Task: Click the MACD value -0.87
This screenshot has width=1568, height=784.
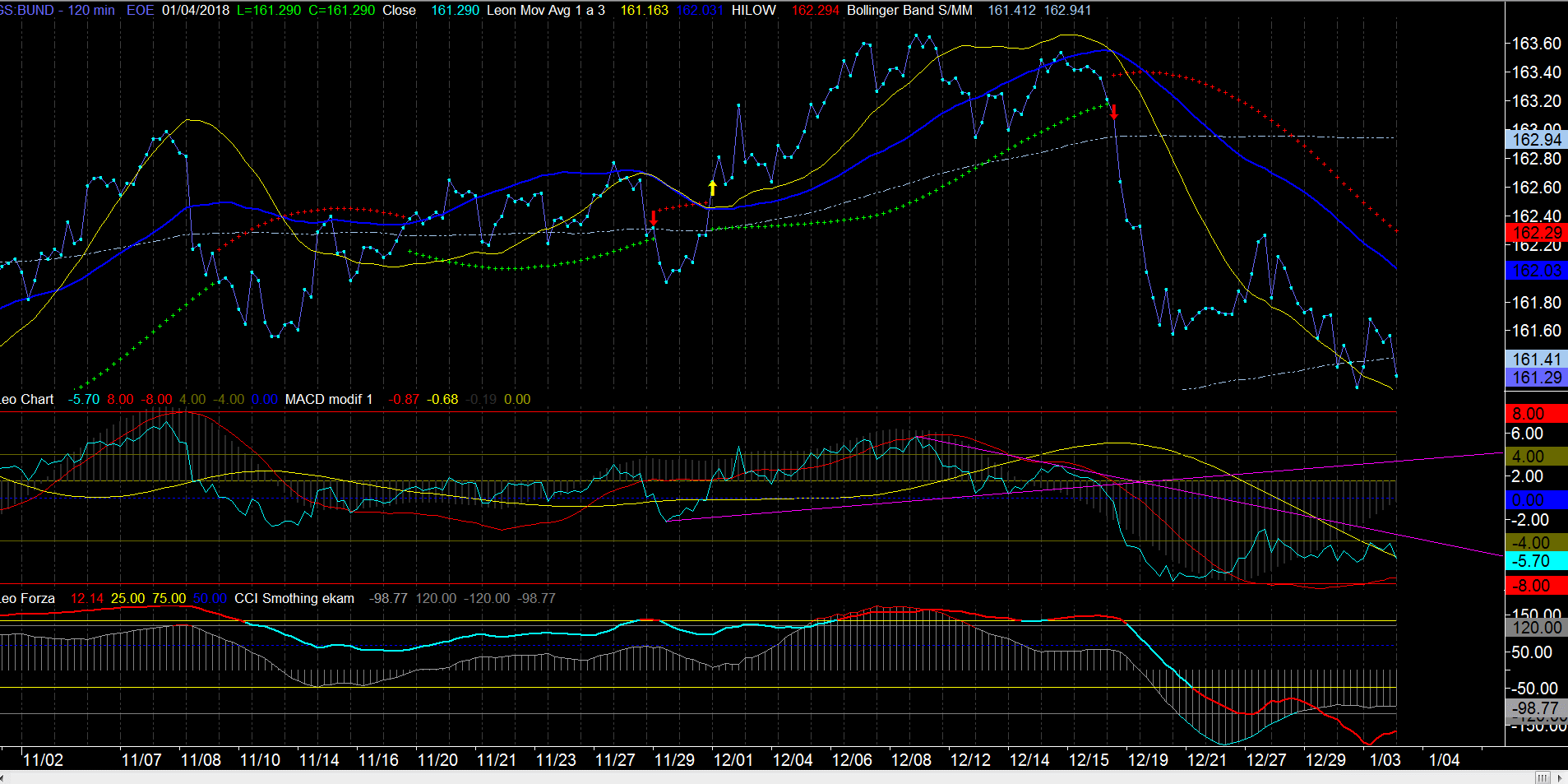Action: tap(404, 400)
